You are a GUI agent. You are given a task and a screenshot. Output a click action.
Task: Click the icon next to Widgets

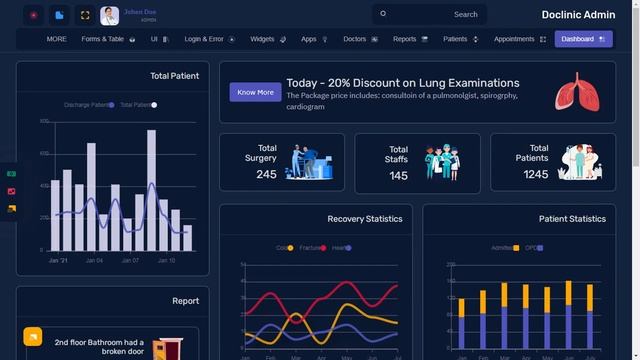[283, 40]
